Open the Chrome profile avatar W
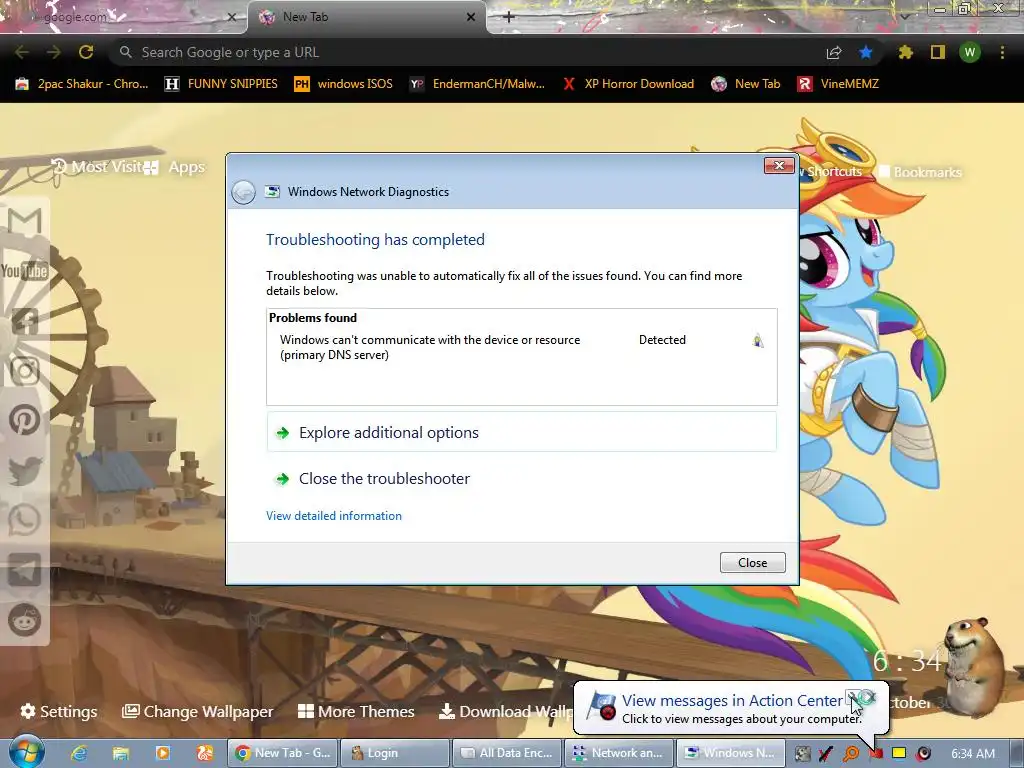Viewport: 1024px width, 768px height. [970, 52]
